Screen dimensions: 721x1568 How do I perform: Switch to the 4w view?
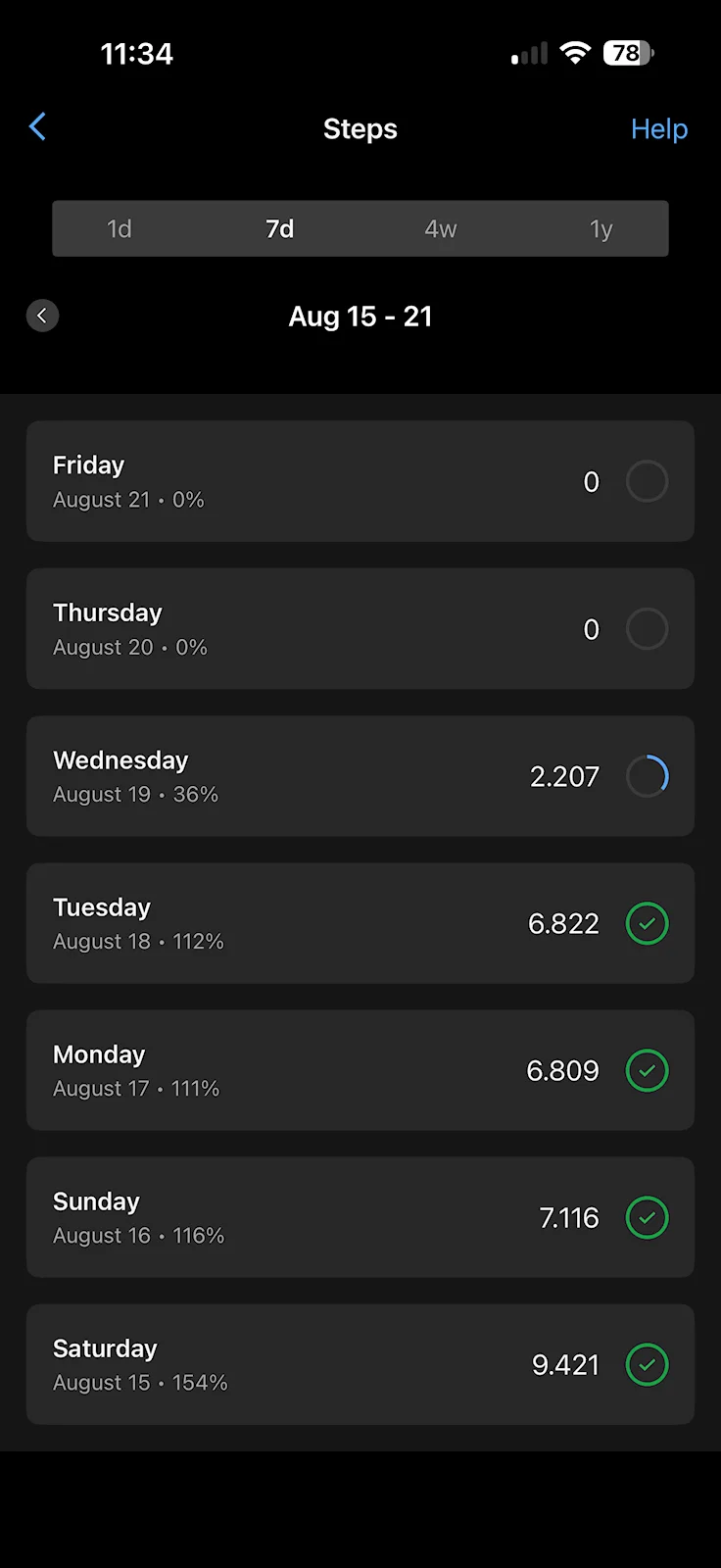point(441,228)
